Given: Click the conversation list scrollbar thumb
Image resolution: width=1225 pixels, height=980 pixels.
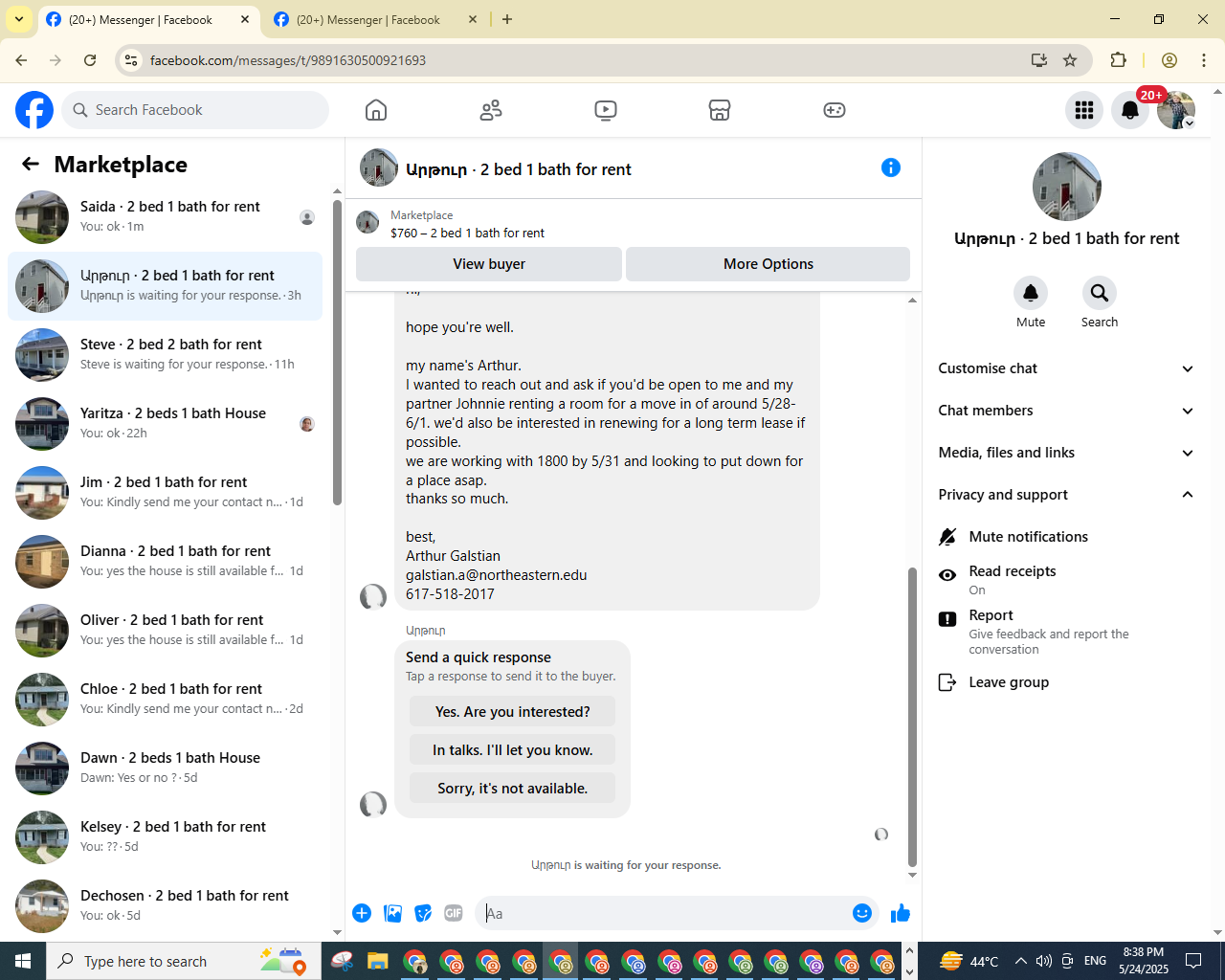Looking at the screenshot, I should 337,352.
